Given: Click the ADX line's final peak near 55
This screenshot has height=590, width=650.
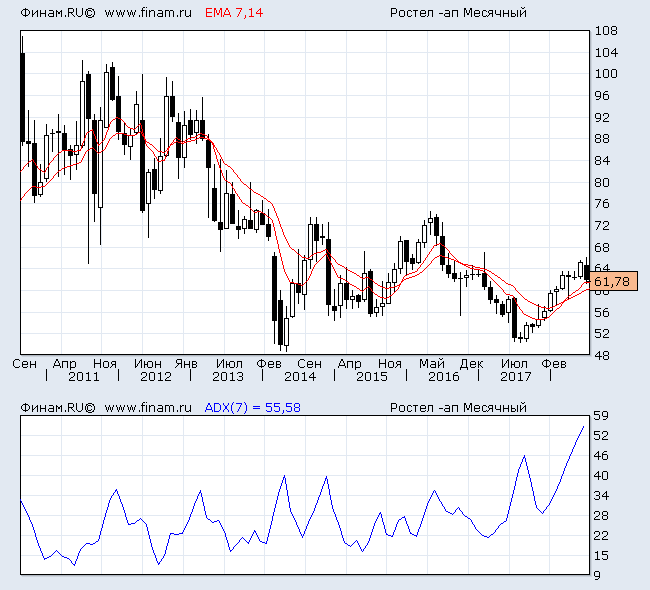Looking at the screenshot, I should (x=583, y=427).
